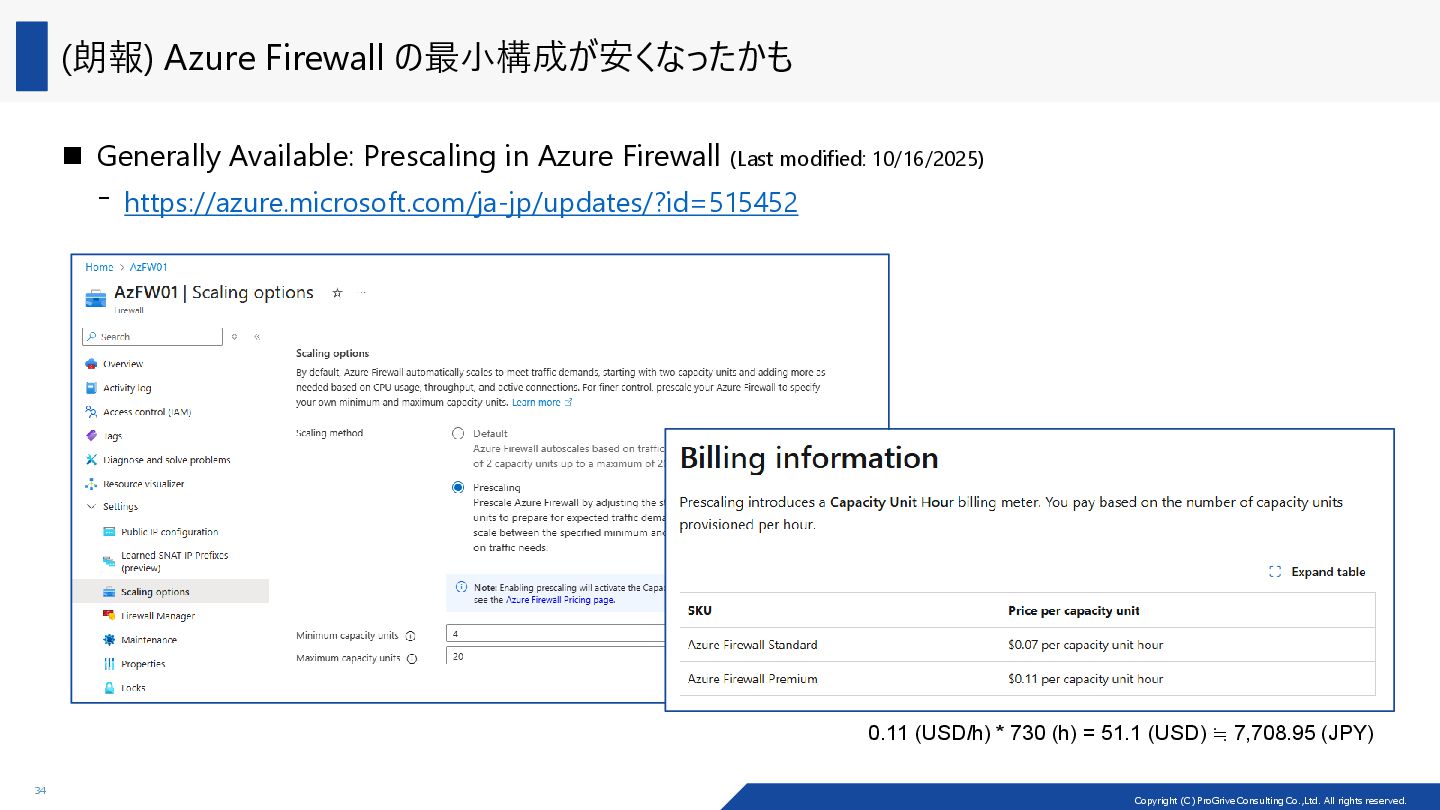Viewport: 1440px width, 810px height.
Task: Click the Properties bars icon
Action: (110, 664)
